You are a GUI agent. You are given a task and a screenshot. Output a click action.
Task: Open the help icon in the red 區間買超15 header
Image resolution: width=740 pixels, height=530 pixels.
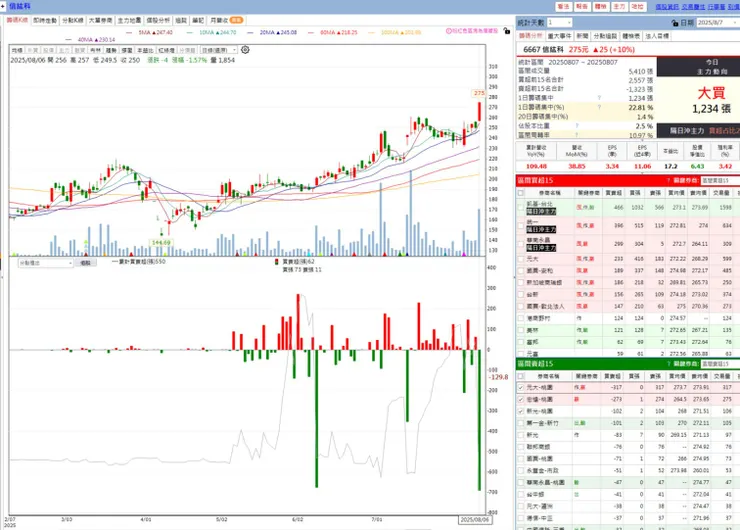pos(668,180)
